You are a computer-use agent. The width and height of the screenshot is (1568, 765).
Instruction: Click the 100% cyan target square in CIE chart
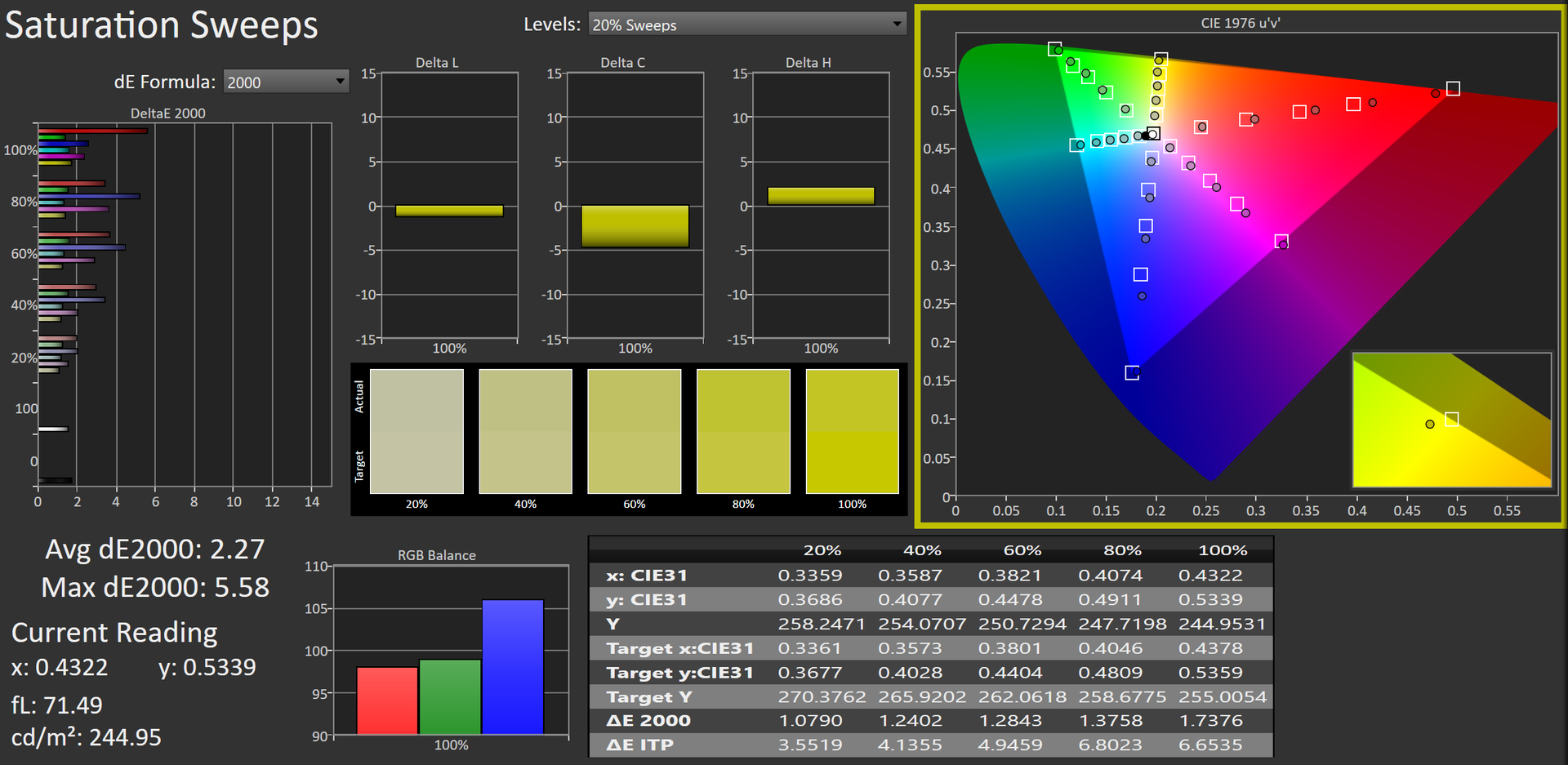[1076, 145]
